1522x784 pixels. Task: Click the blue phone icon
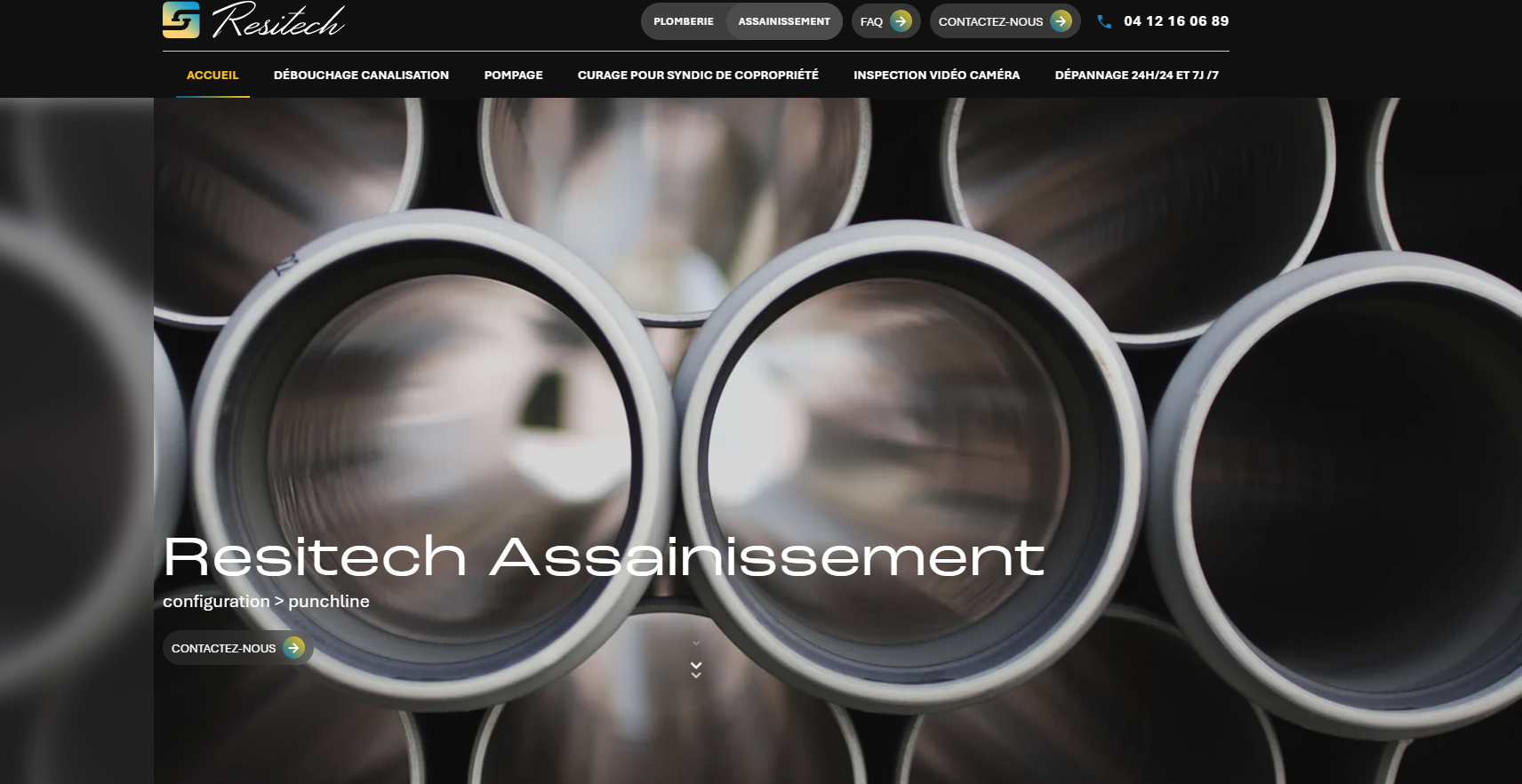pos(1104,21)
